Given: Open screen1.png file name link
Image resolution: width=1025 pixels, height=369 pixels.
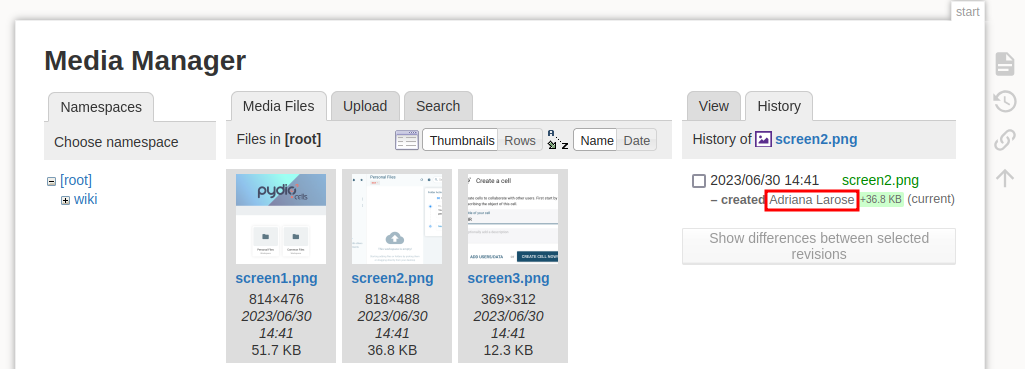Looking at the screenshot, I should point(277,278).
